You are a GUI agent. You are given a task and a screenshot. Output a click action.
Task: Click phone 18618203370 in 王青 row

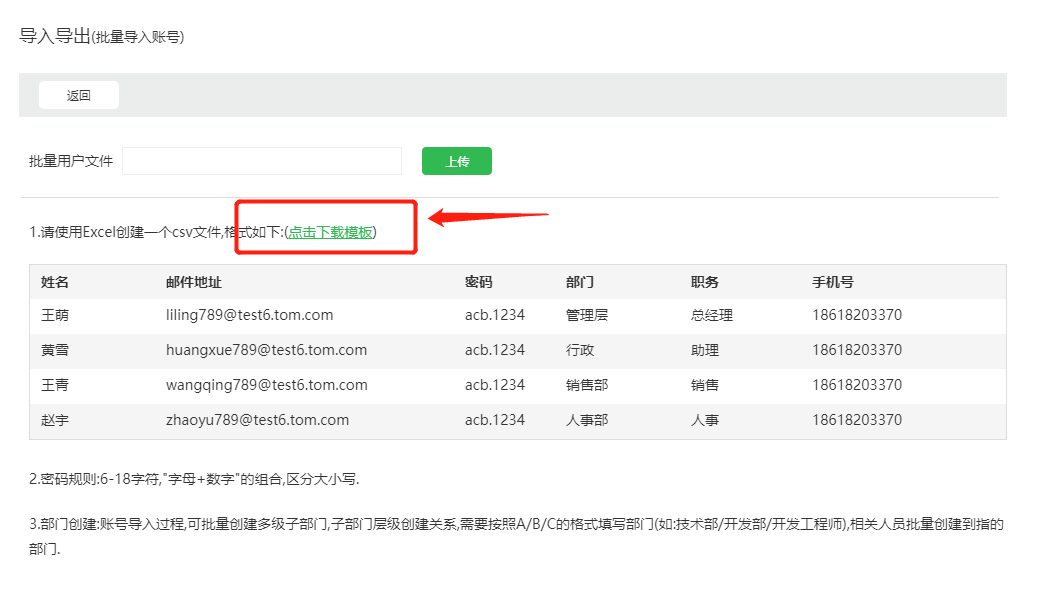click(x=857, y=385)
